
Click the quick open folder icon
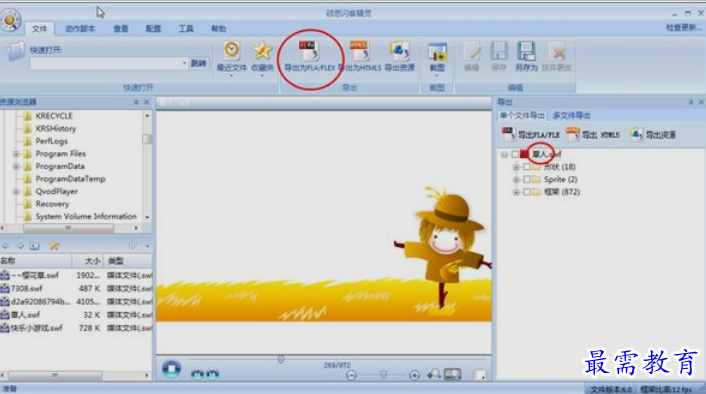point(16,50)
